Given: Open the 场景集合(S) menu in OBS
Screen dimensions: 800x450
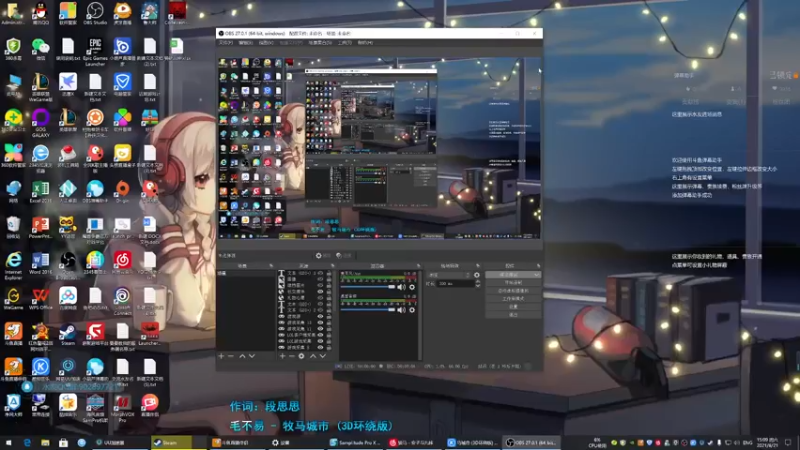Looking at the screenshot, I should point(320,43).
